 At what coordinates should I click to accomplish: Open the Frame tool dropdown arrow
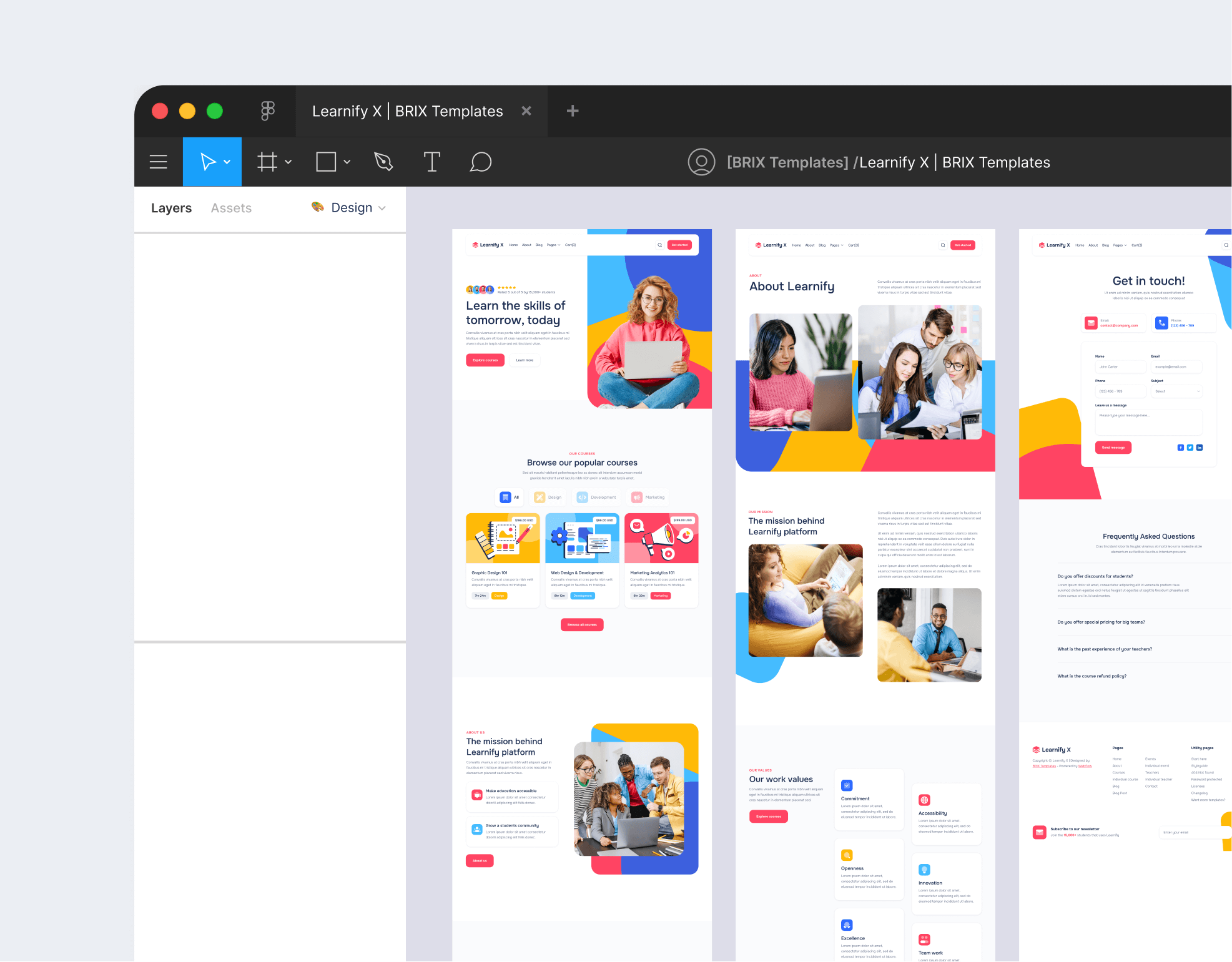pyautogui.click(x=288, y=162)
